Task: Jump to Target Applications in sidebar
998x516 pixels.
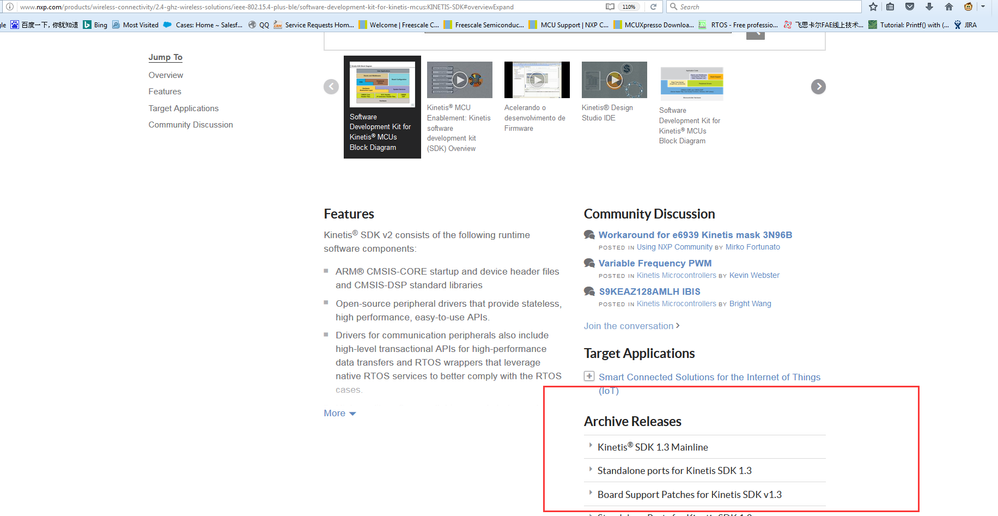Action: tap(183, 108)
